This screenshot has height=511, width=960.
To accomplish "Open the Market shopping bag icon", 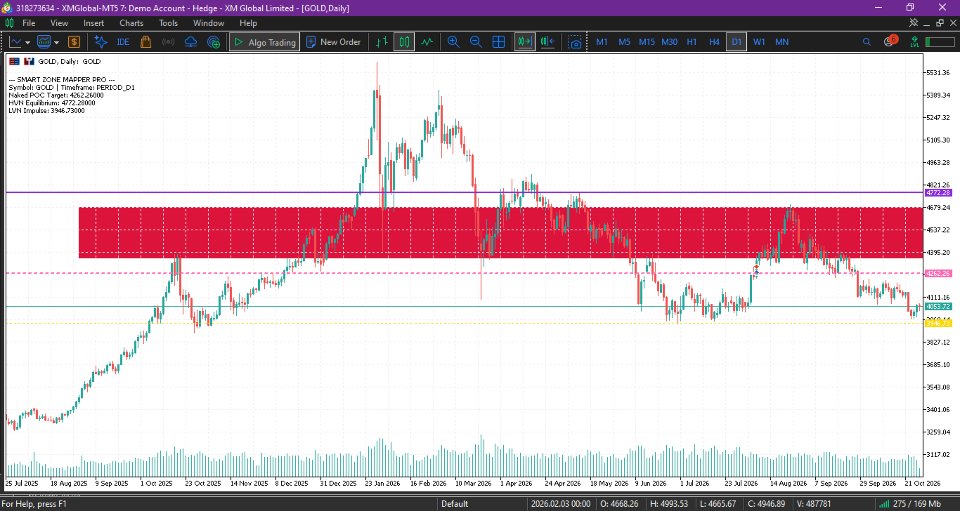I will (x=146, y=42).
